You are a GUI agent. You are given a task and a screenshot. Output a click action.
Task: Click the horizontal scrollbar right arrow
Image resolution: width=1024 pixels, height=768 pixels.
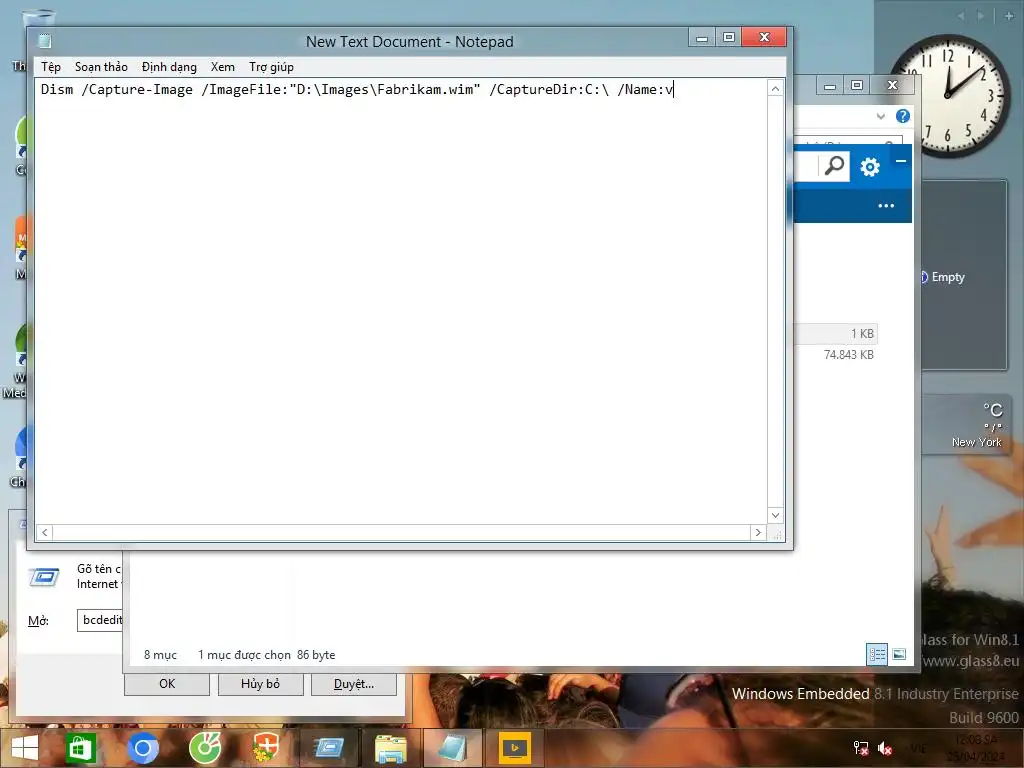(x=758, y=532)
